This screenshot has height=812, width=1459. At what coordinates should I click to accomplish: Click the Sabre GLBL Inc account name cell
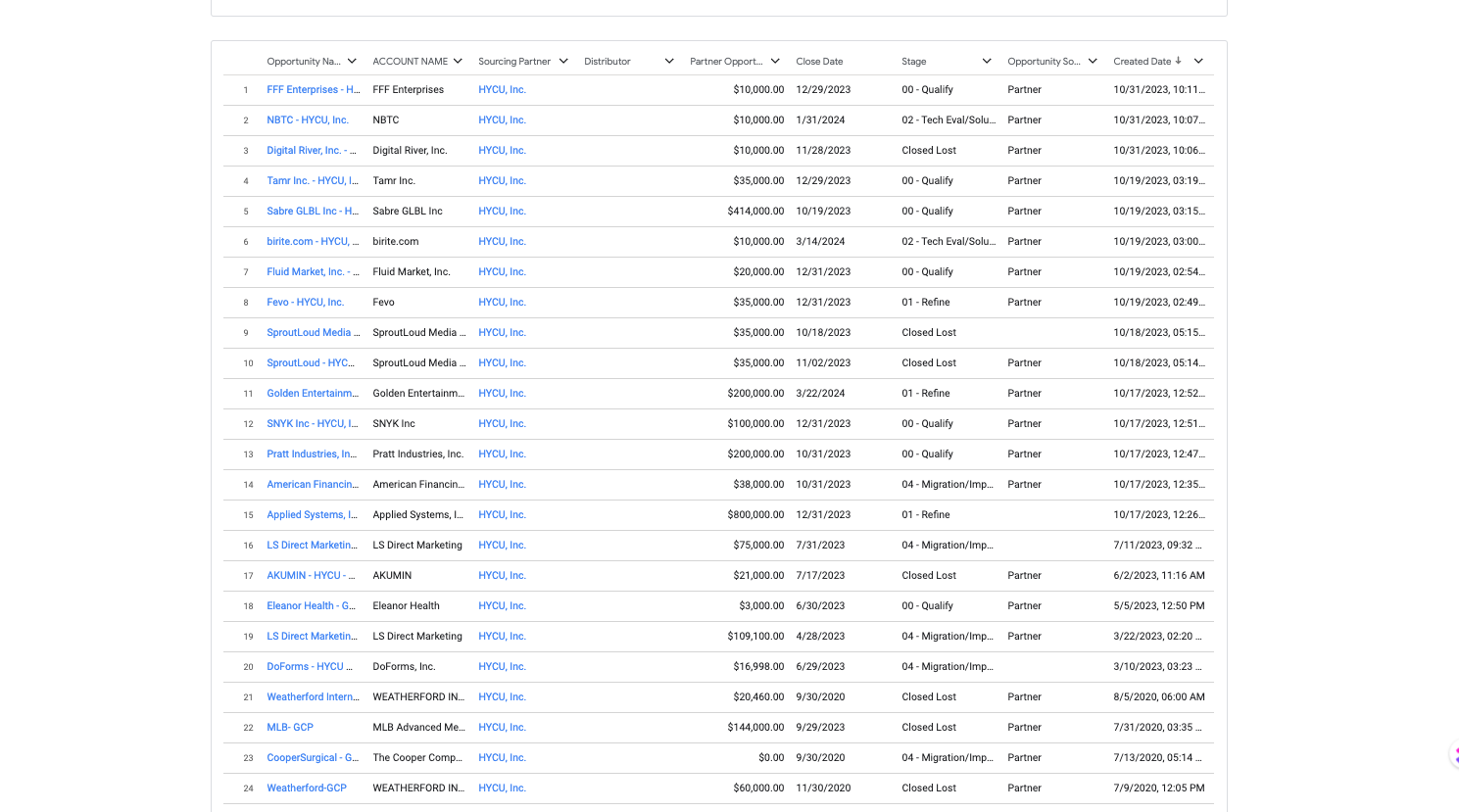click(x=408, y=212)
